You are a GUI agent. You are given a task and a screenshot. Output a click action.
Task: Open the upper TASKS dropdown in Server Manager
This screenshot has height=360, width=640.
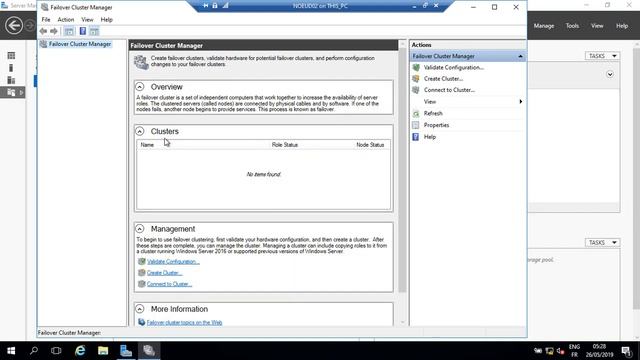602,56
